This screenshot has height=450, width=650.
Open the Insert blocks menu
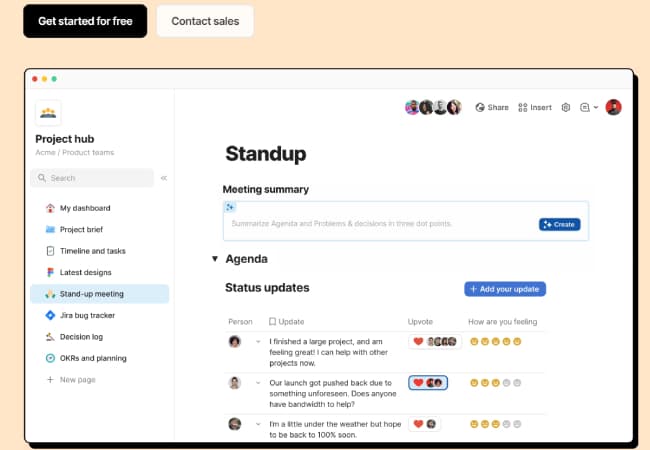tap(523, 107)
